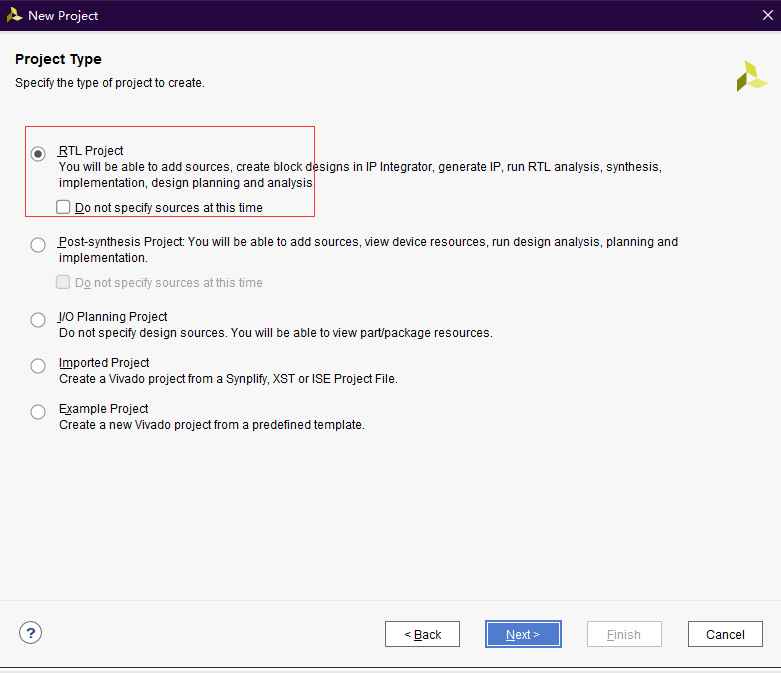Click 'Create a new Vivado project from a predefined template.'
Viewport: 781px width, 675px height.
212,425
